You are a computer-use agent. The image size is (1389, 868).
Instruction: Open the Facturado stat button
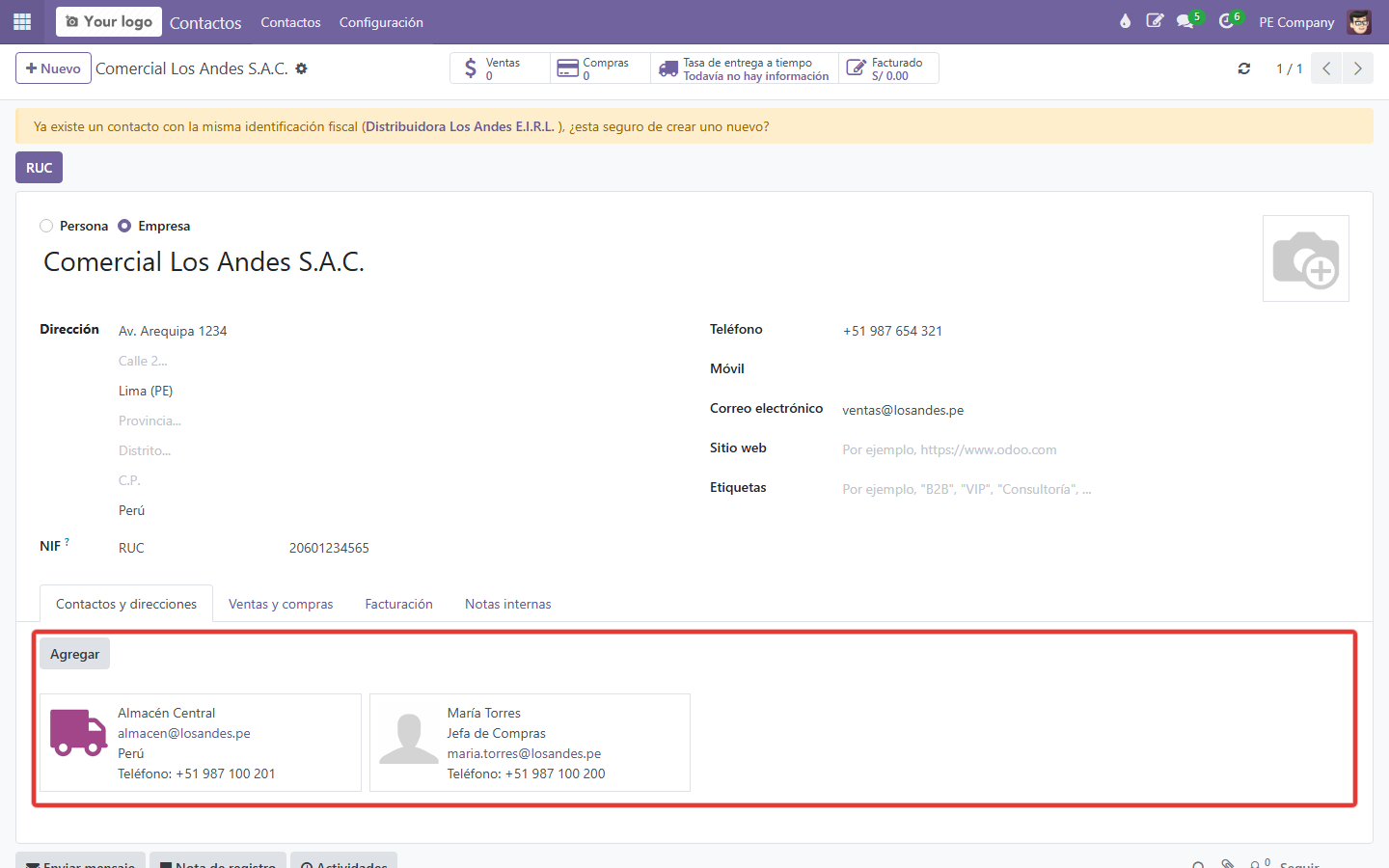point(888,68)
